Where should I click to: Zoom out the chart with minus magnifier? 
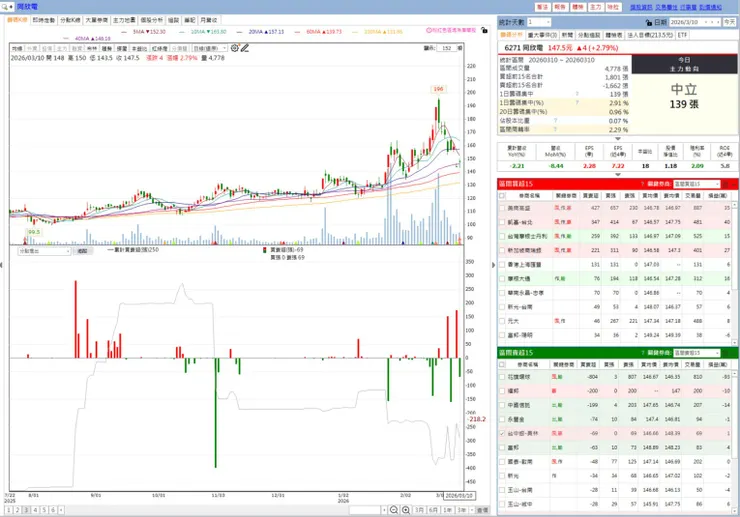coord(394,510)
